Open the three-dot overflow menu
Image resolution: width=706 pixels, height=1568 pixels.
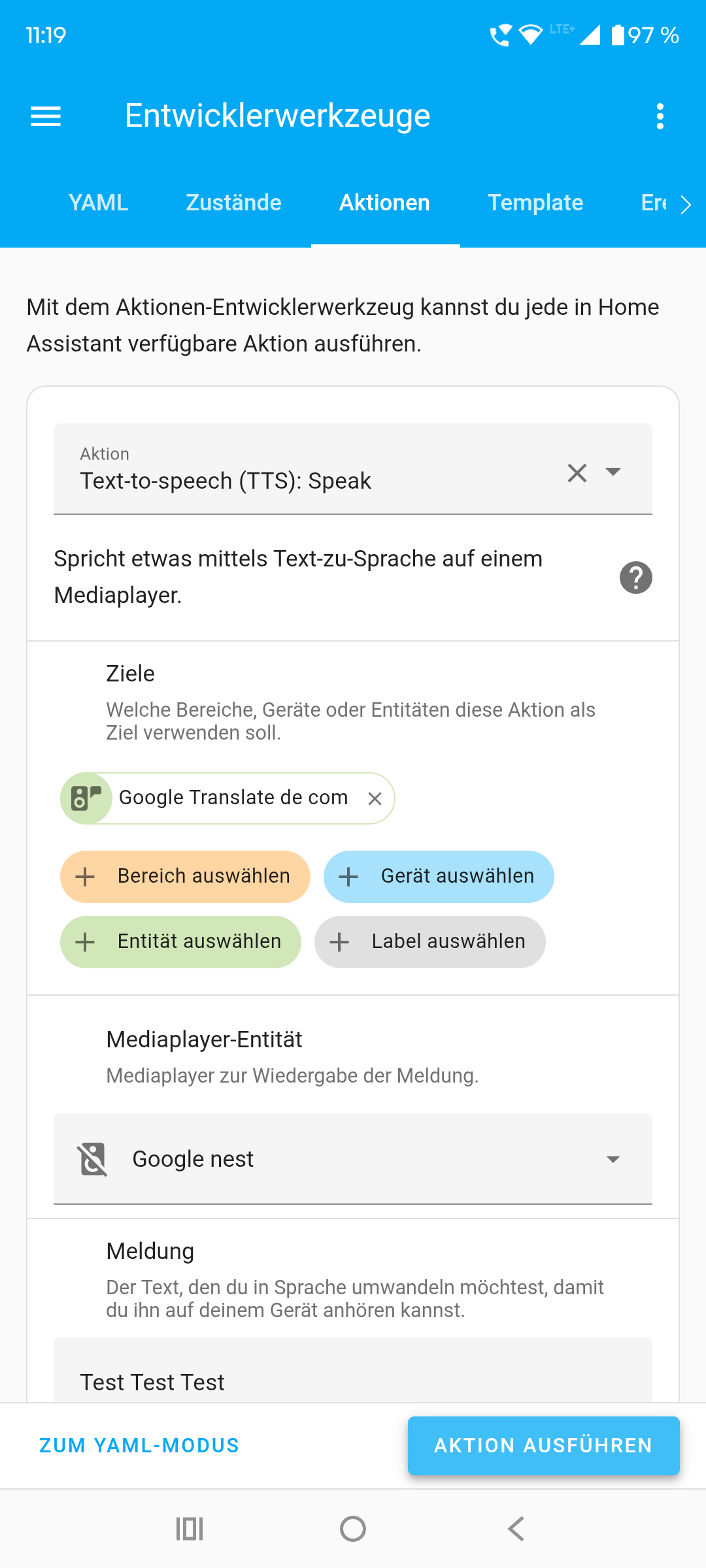660,116
